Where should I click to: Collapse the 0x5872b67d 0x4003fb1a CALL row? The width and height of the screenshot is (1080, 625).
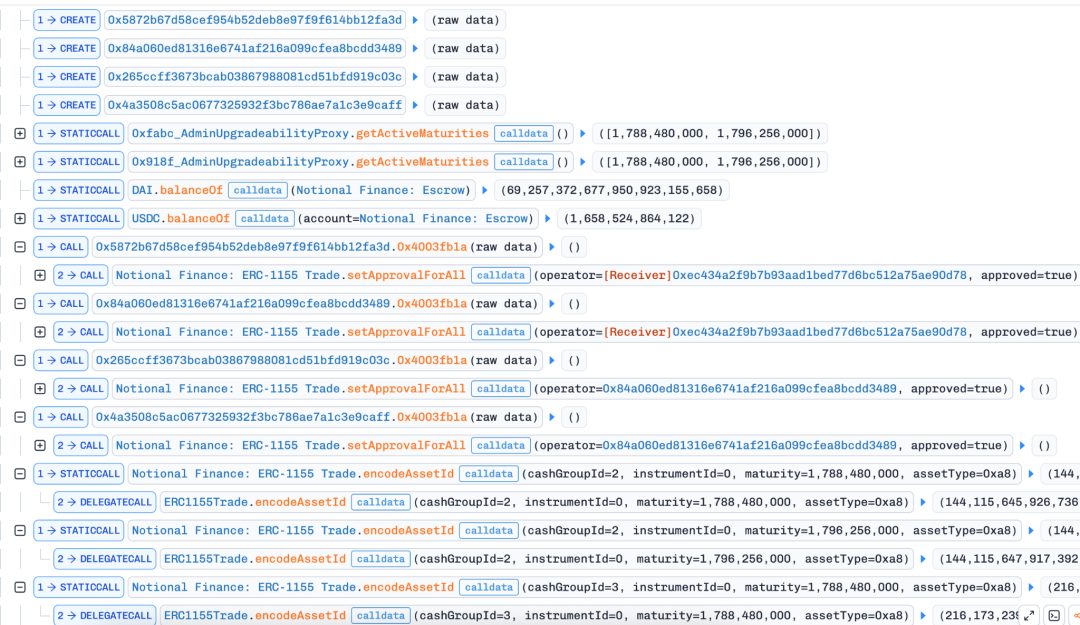(x=20, y=247)
